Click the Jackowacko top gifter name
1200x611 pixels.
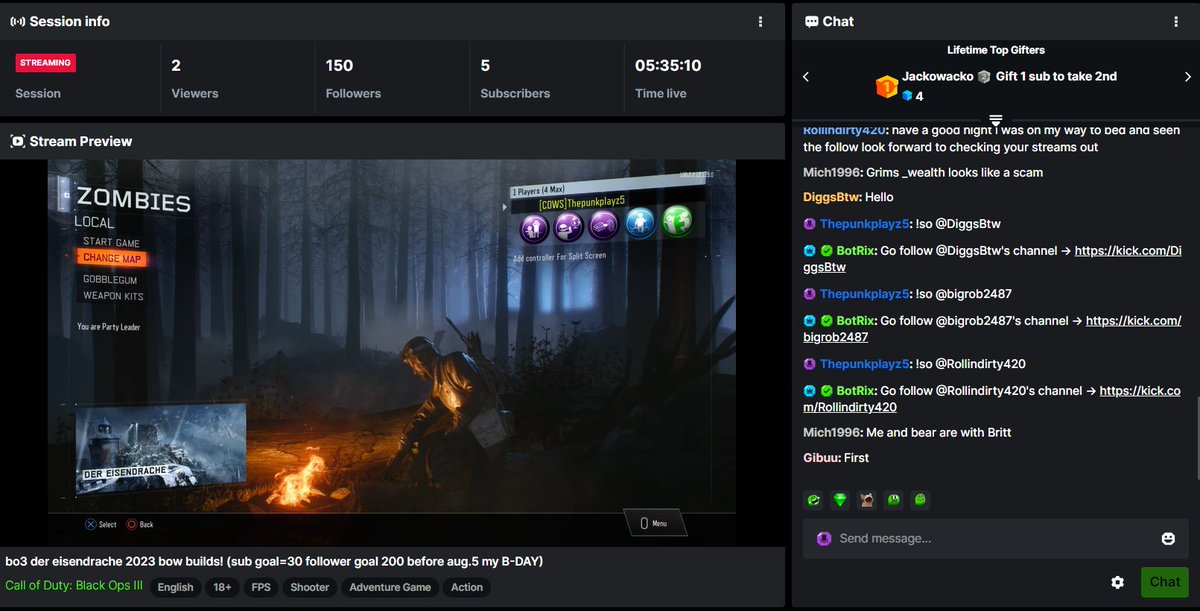(937, 76)
